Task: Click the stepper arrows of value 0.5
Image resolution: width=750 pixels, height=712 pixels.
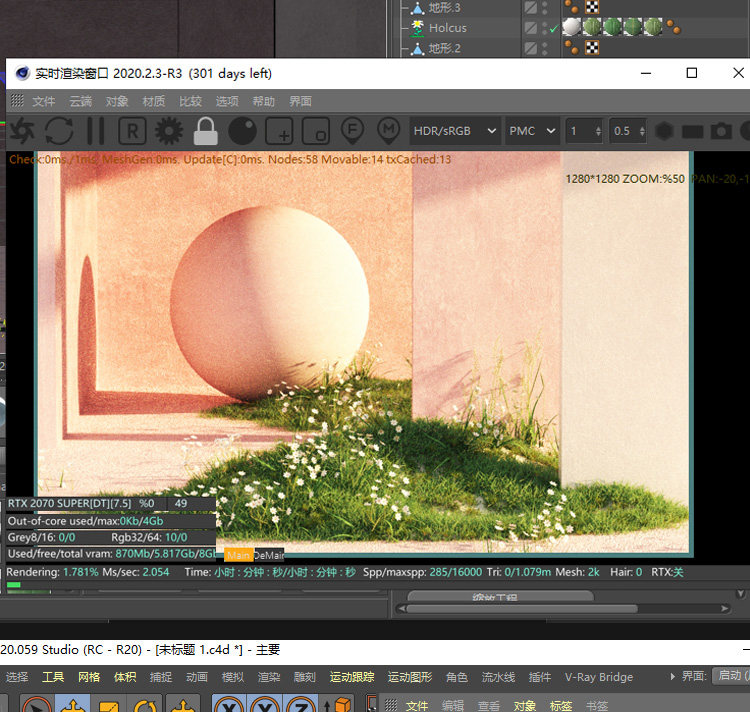Action: 642,131
